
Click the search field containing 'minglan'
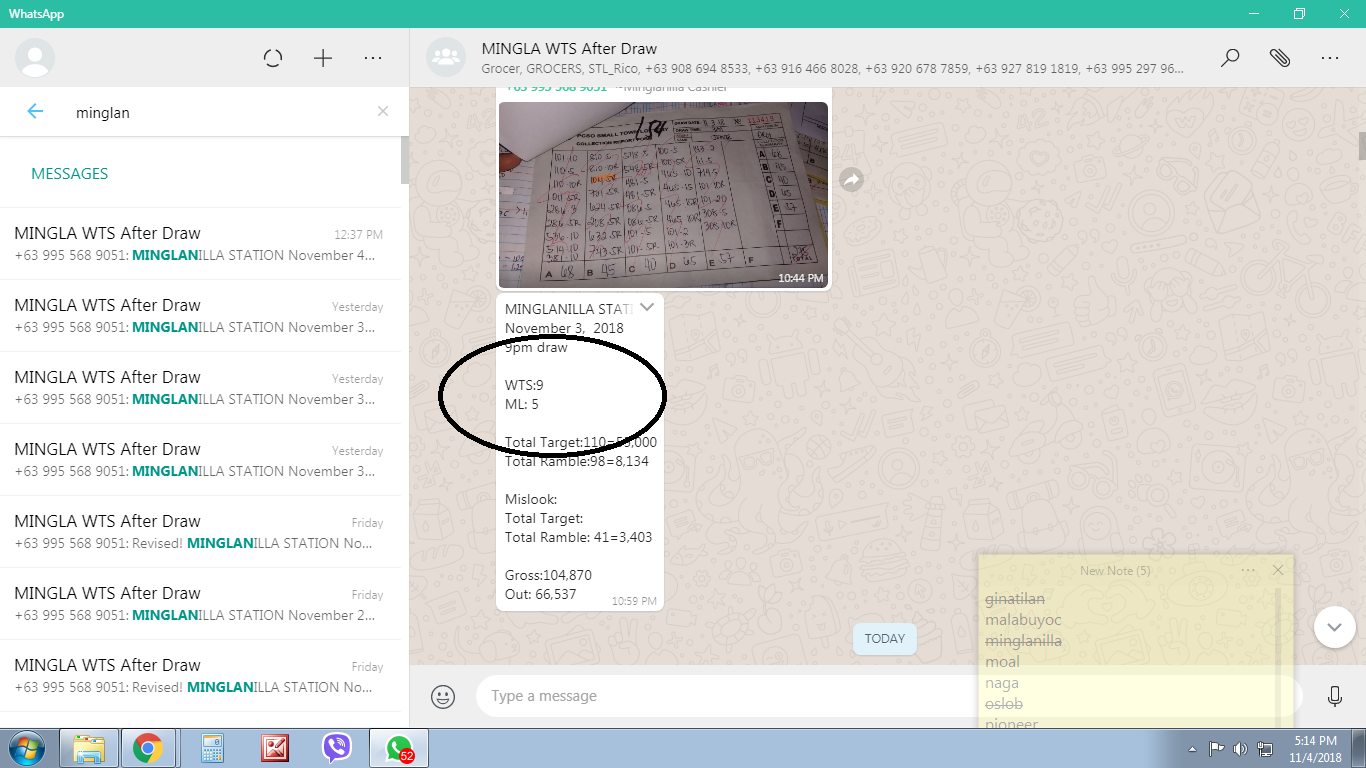220,113
